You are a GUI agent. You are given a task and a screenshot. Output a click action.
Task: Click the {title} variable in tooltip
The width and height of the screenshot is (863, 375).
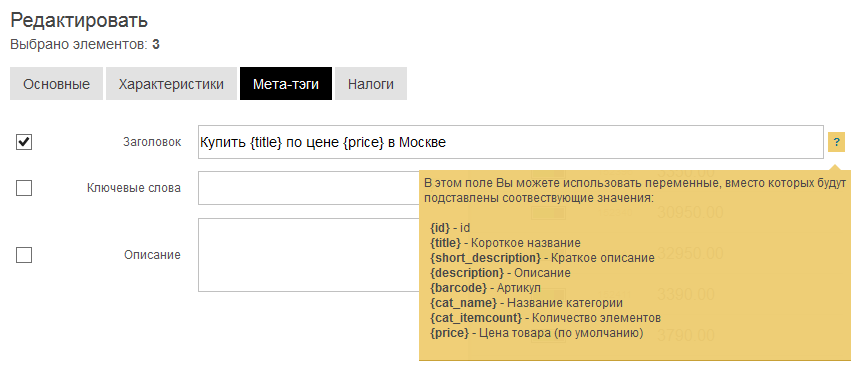445,243
